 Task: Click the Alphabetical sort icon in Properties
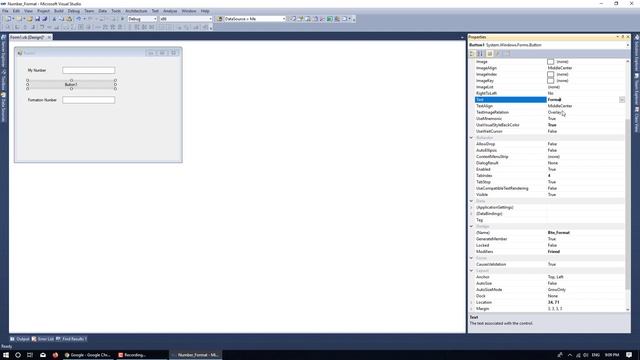[480, 53]
